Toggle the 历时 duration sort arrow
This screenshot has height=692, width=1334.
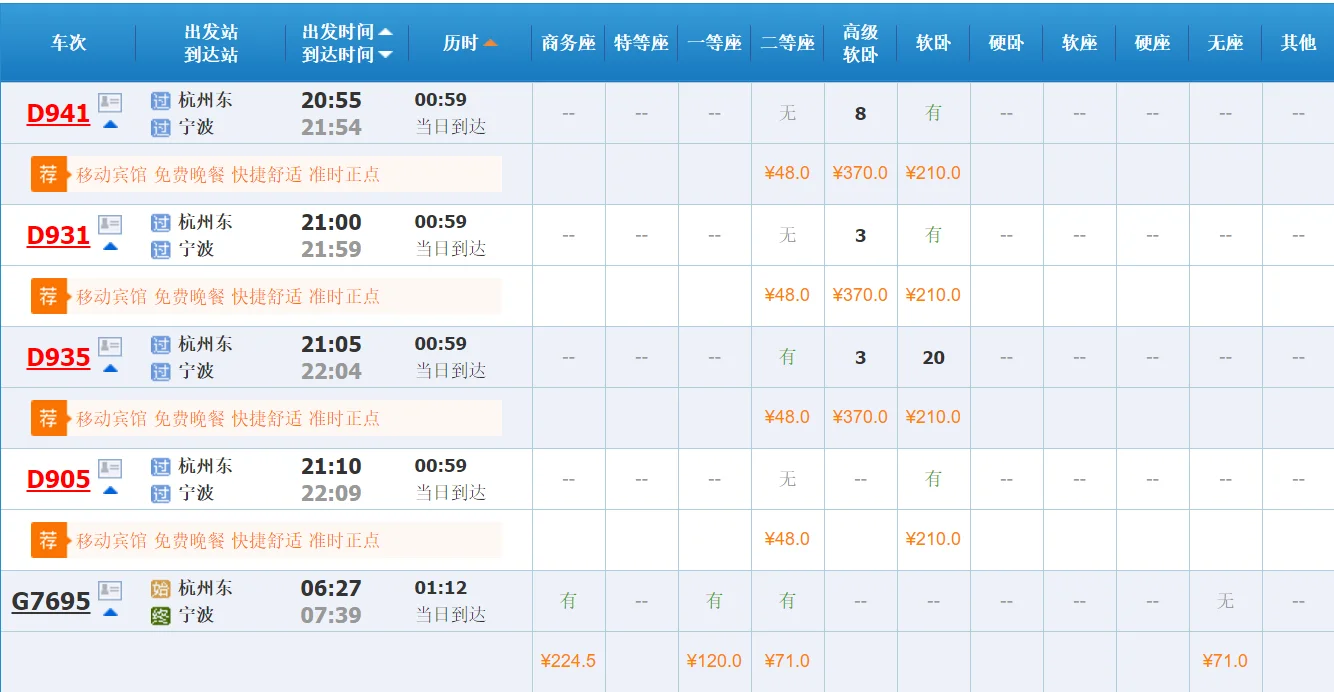click(490, 42)
